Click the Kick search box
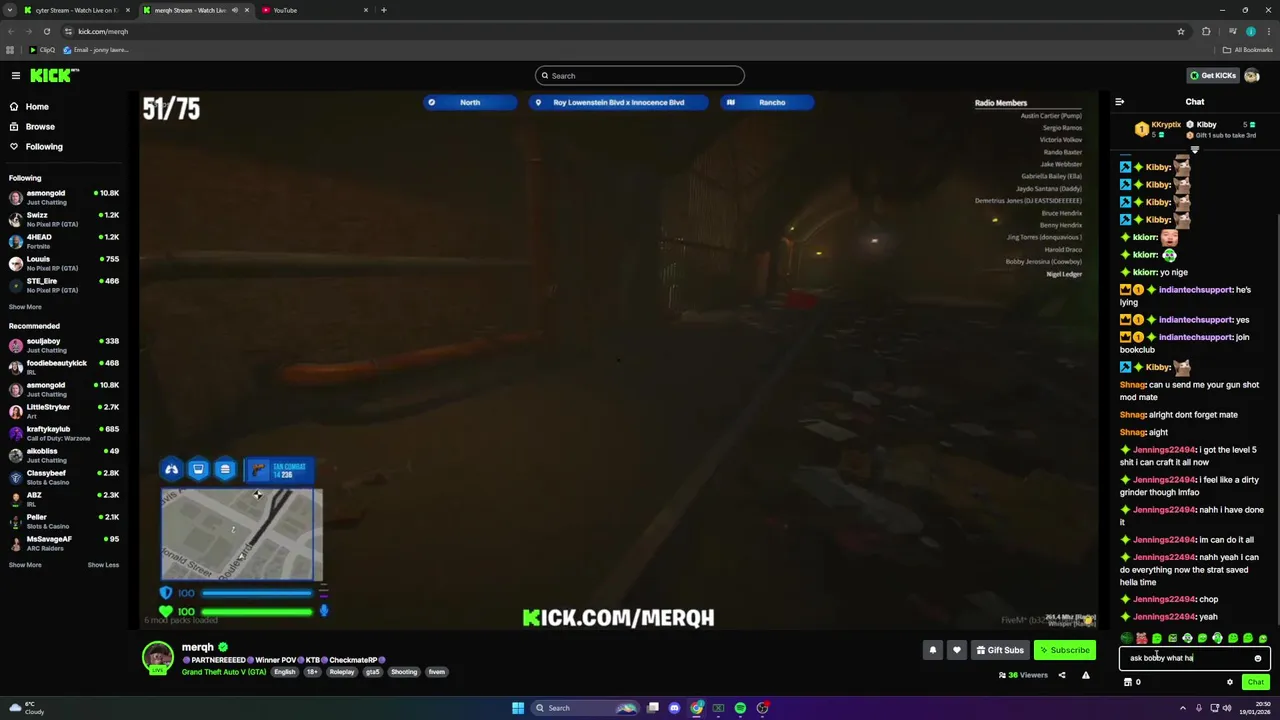This screenshot has height=720, width=1280. point(640,75)
